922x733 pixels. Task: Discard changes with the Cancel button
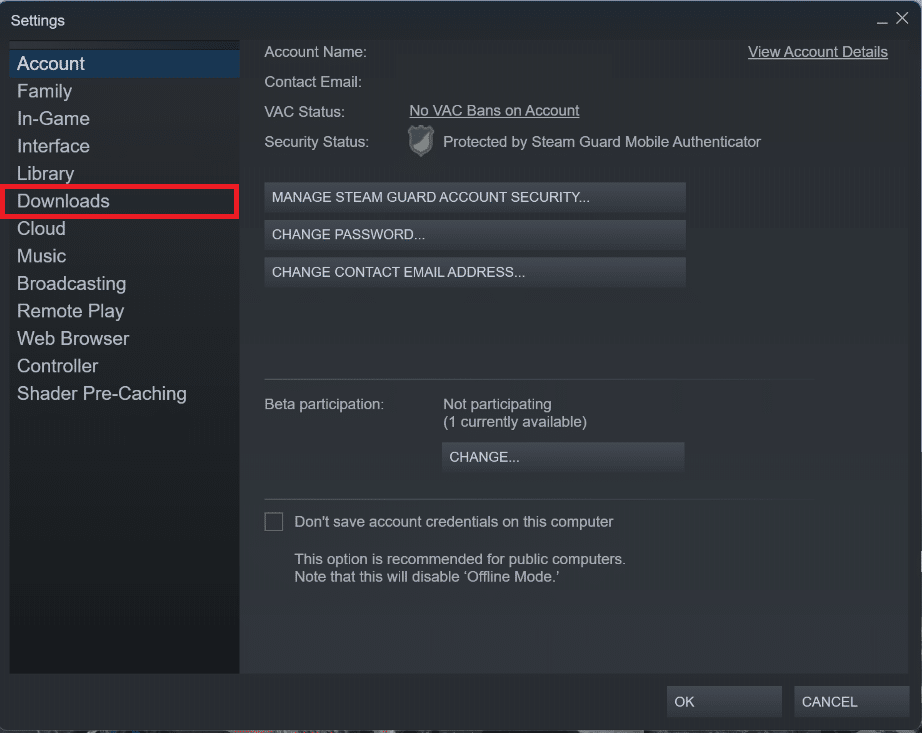click(851, 701)
